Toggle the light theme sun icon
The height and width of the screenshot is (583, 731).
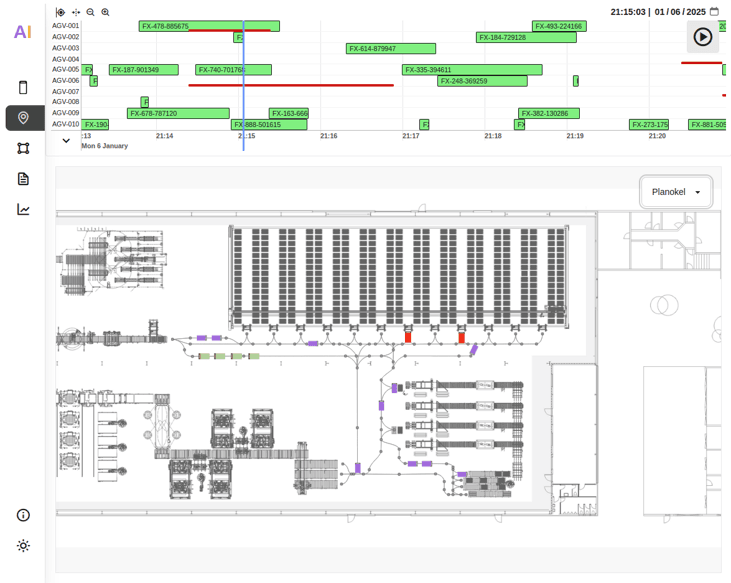(x=23, y=546)
